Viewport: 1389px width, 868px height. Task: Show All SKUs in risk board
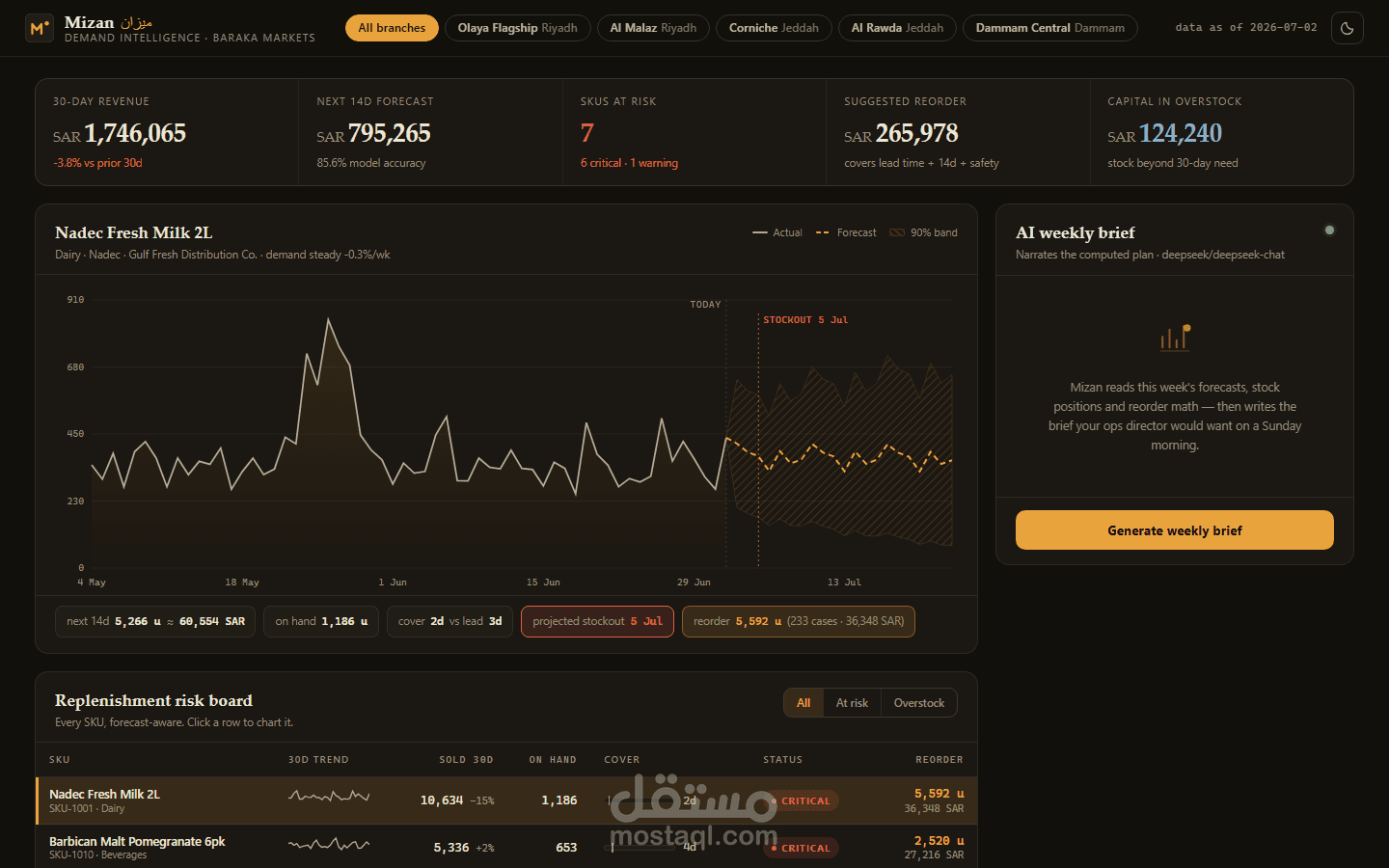point(803,703)
